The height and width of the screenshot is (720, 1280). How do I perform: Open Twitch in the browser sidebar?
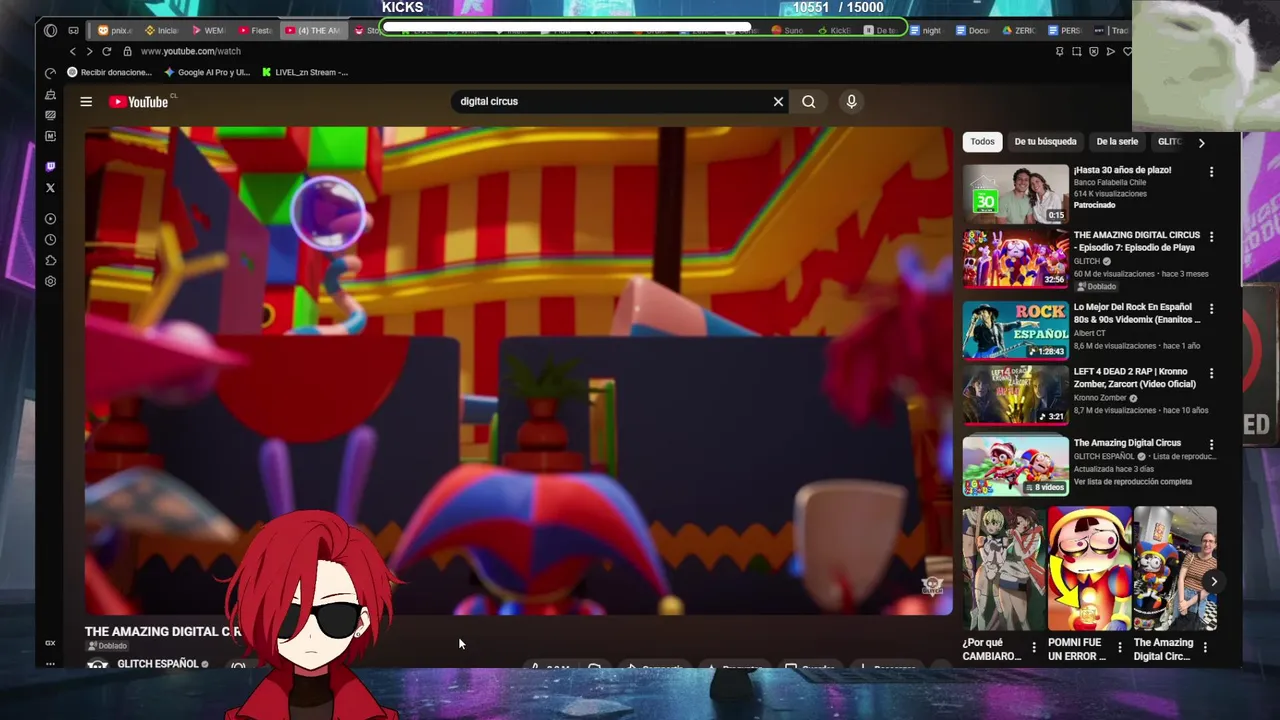50,166
